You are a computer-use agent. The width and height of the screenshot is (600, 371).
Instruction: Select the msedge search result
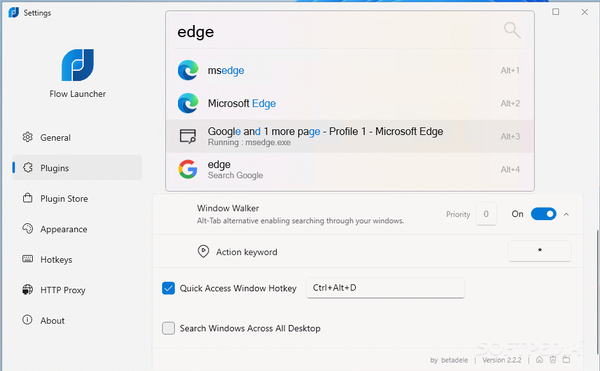point(350,70)
